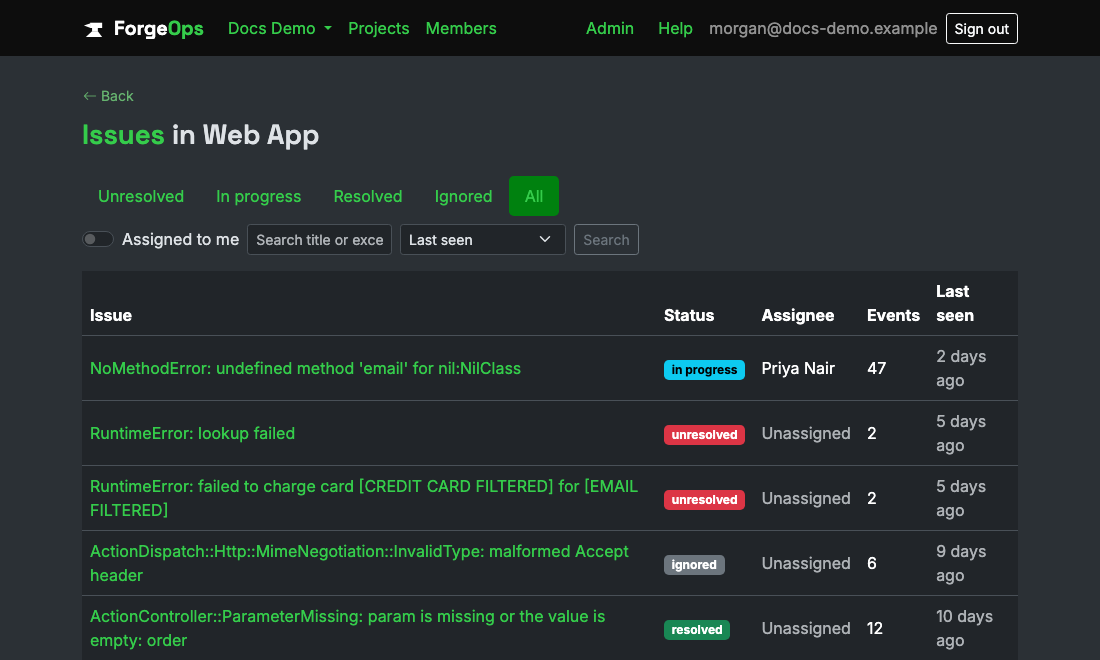Image resolution: width=1100 pixels, height=660 pixels.
Task: Toggle the Assigned to me switch
Action: pyautogui.click(x=98, y=239)
